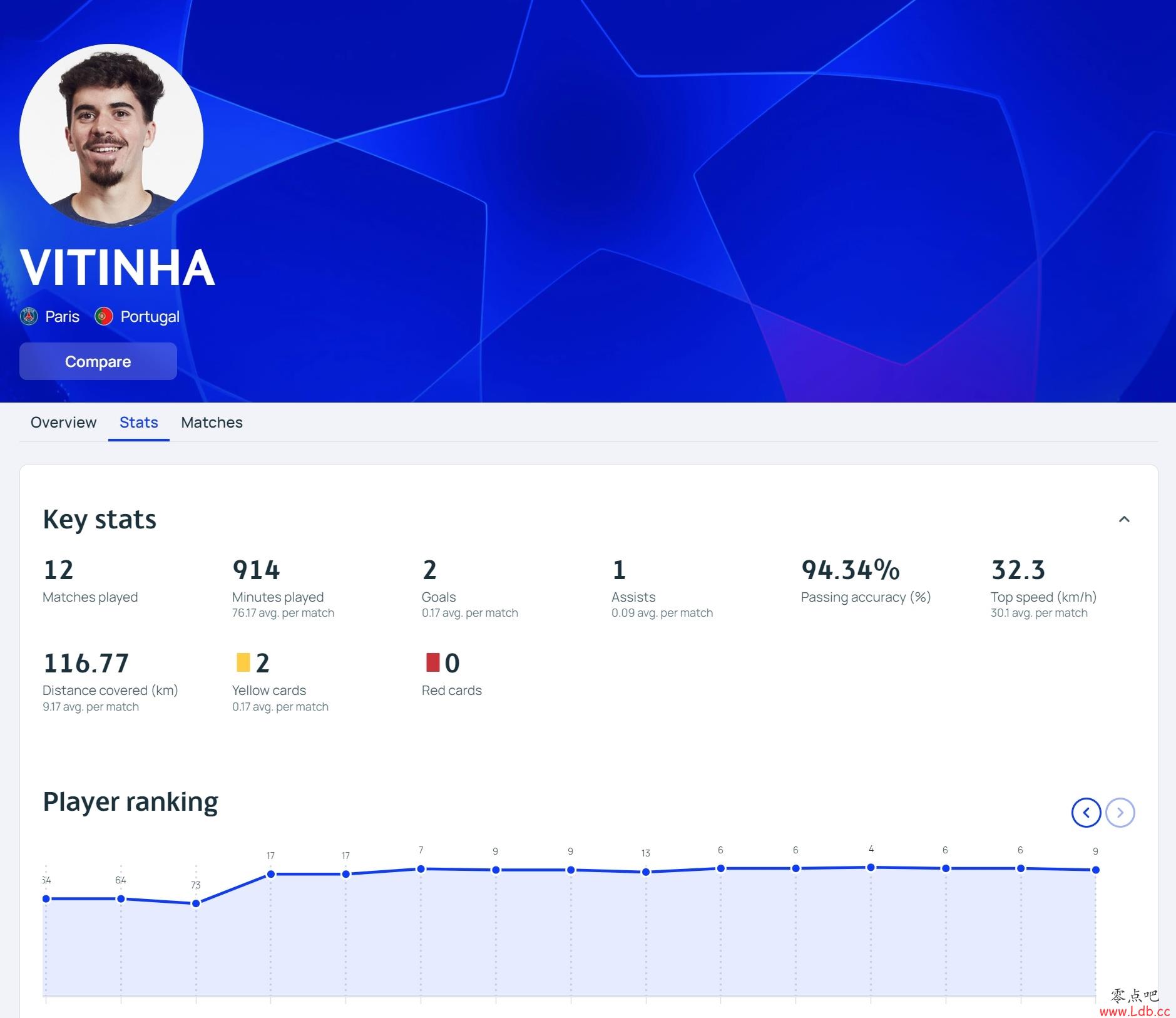Click the 1 Assists stat value
Image resolution: width=1176 pixels, height=1018 pixels.
pos(619,570)
